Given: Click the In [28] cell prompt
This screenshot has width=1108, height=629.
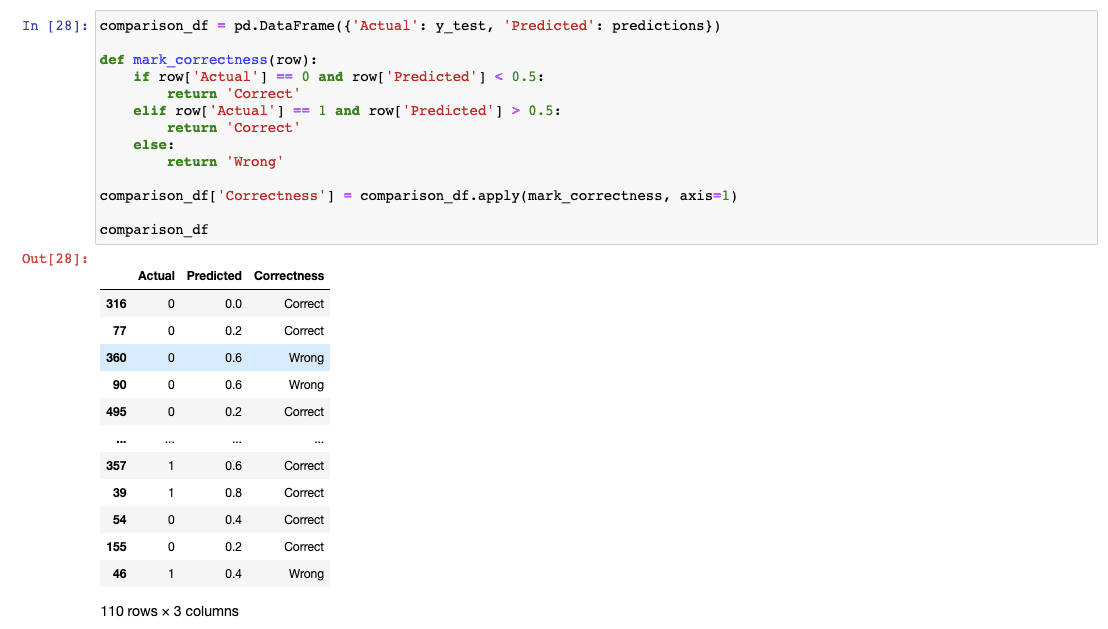Looking at the screenshot, I should tap(55, 26).
